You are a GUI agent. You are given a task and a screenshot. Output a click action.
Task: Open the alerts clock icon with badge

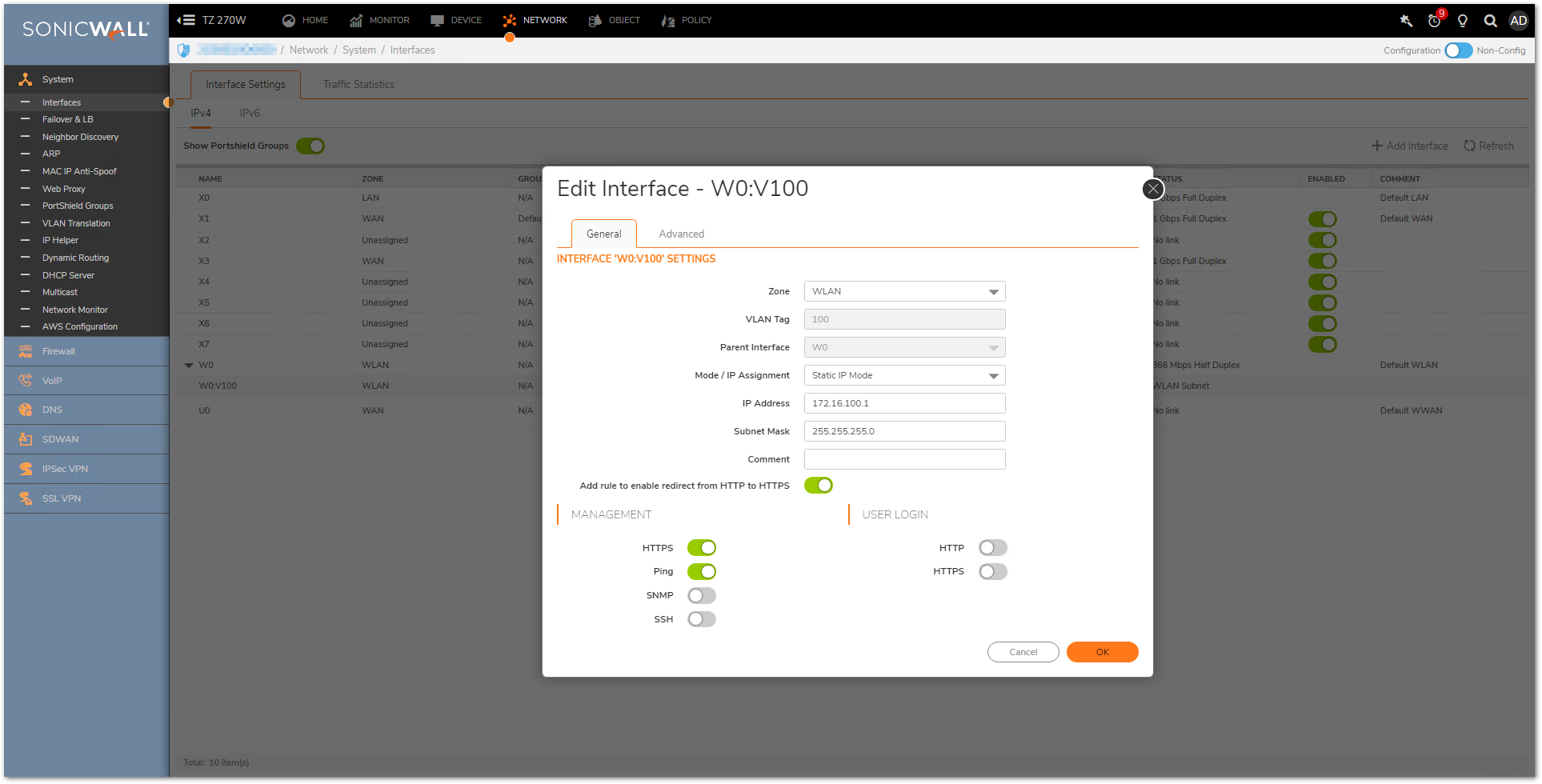click(1435, 21)
